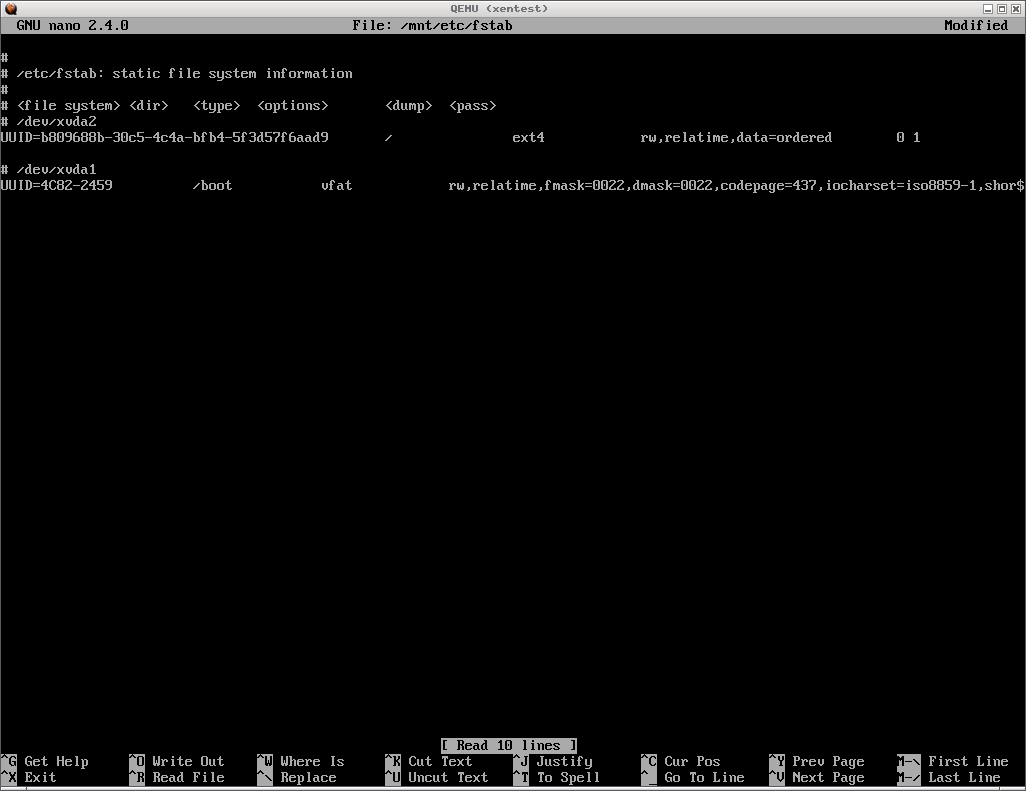Click the Next Page shortcut label
Screen dimensions: 1026x791
pos(828,777)
